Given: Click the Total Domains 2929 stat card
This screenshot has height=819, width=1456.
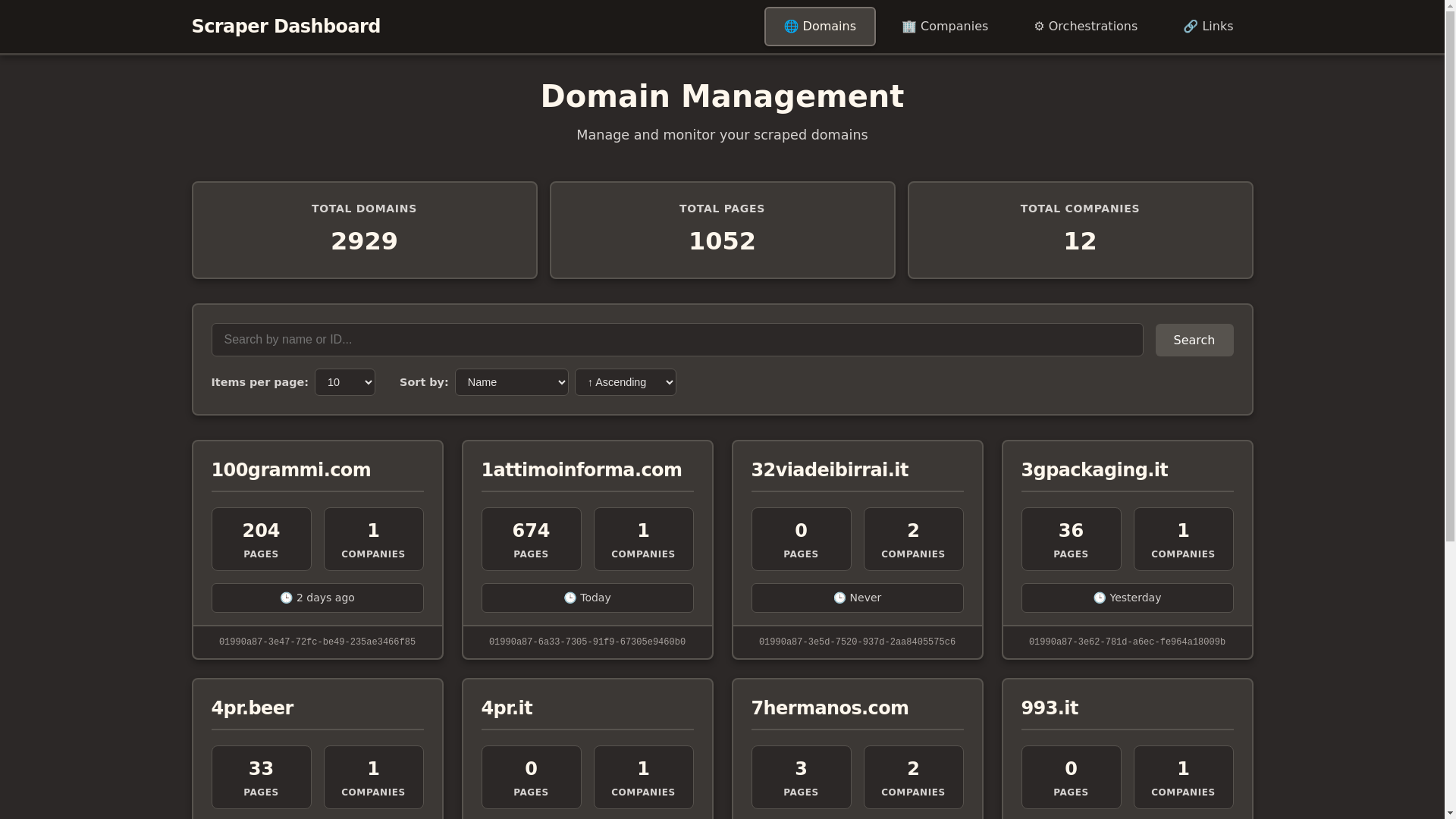Looking at the screenshot, I should [364, 230].
